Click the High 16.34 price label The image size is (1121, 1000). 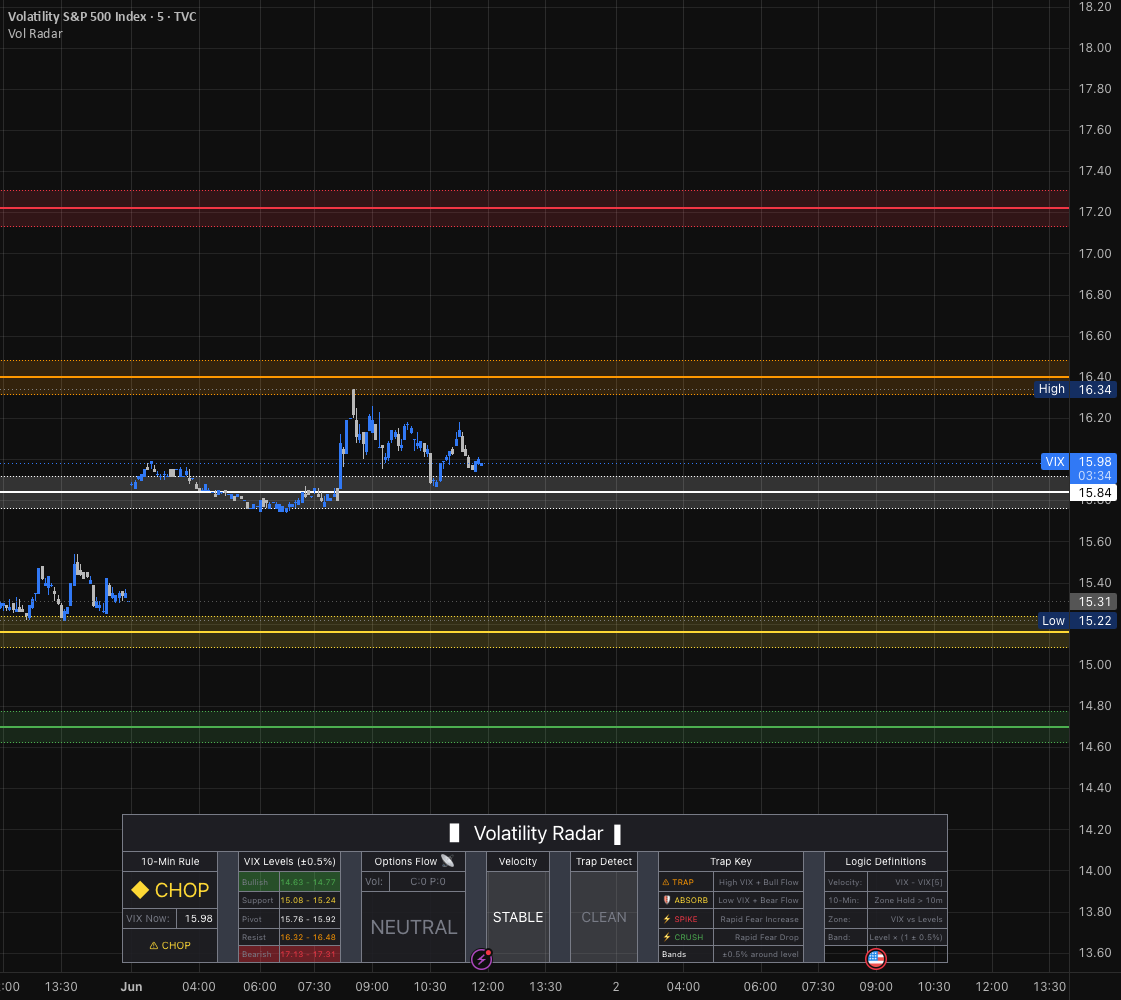coord(1075,390)
